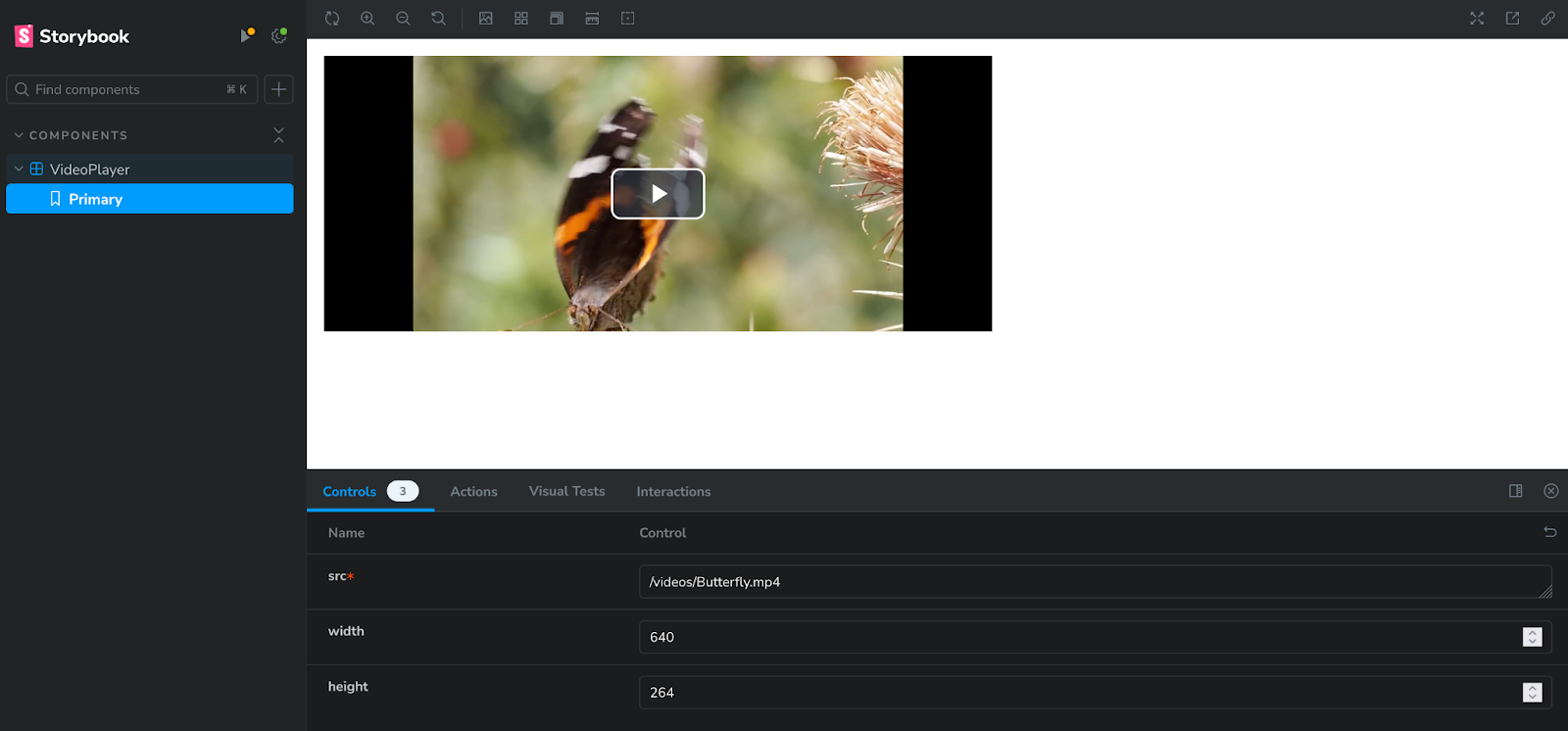Open the story in a new tab
This screenshot has width=1568, height=731.
pyautogui.click(x=1512, y=19)
